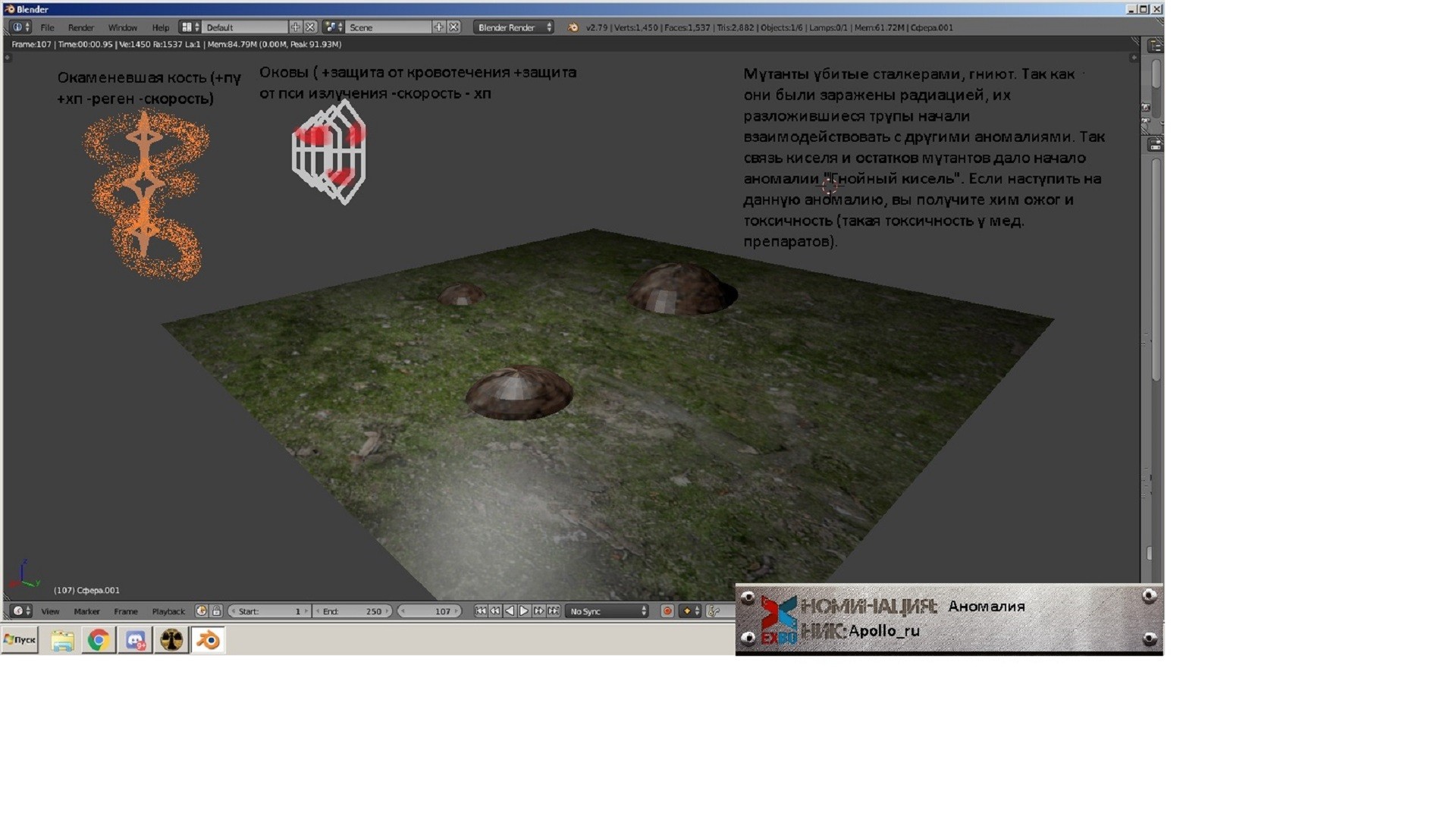Open the outliner editor type icon
Screen dimensions: 1456x819
[x=1155, y=46]
